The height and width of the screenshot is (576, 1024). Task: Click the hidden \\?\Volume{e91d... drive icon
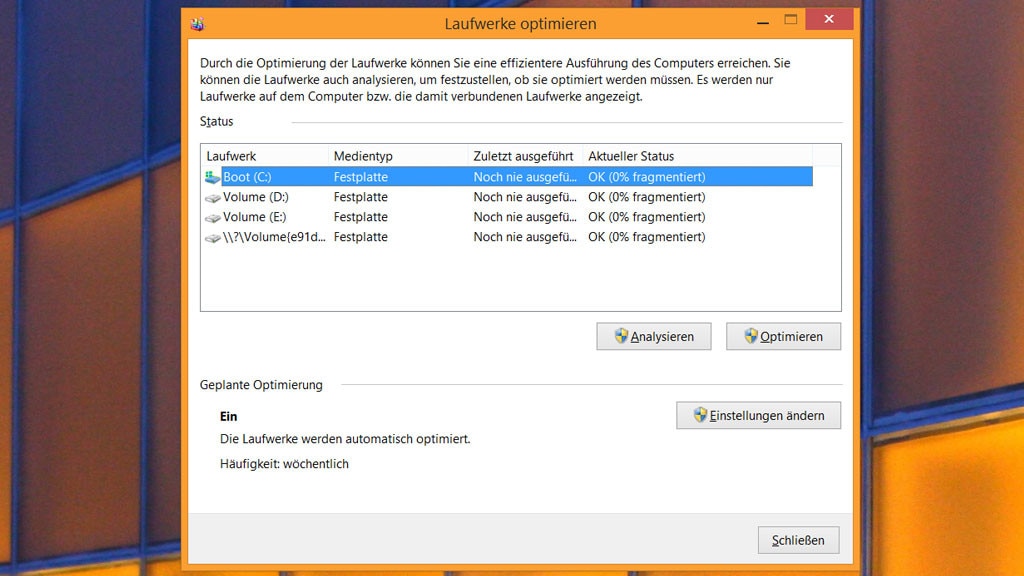[x=214, y=237]
